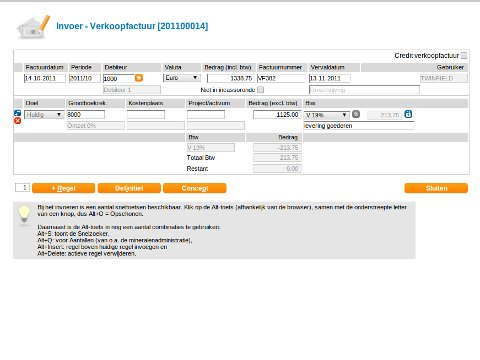
Task: Tick the Credit verkoopfactuur checkbox
Action: (x=464, y=55)
